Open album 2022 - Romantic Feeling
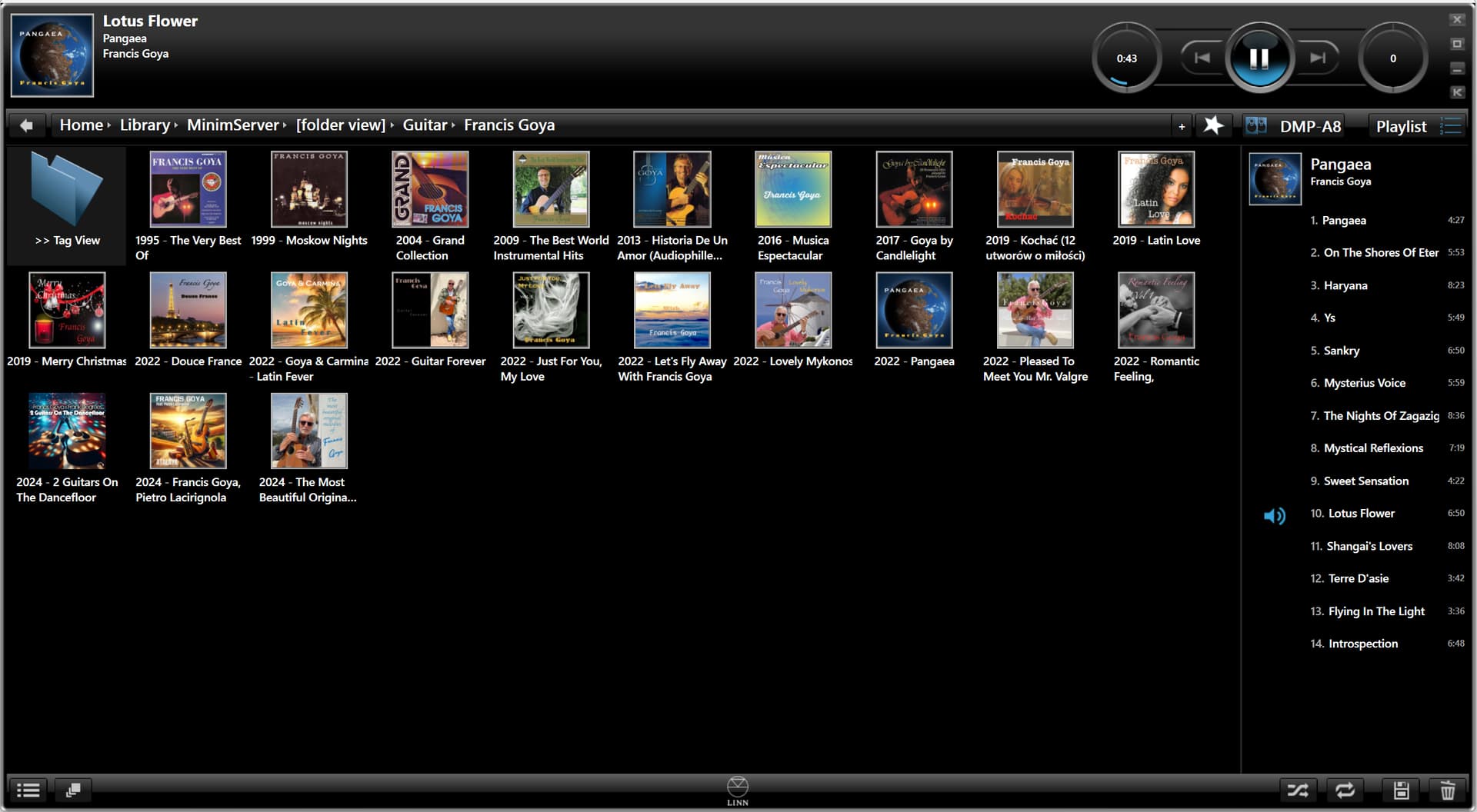 click(x=1156, y=327)
